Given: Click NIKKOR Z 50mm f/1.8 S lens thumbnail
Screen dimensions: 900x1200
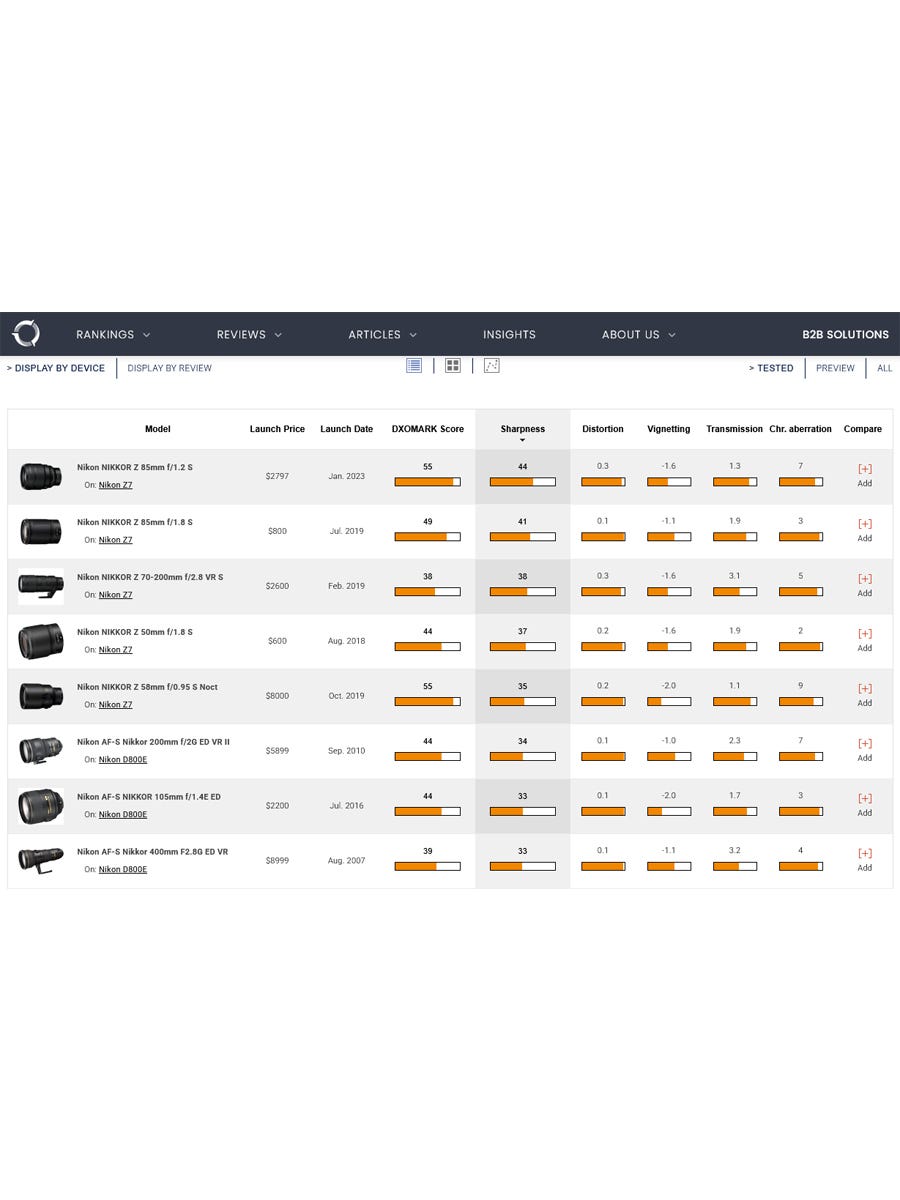Looking at the screenshot, I should coord(41,641).
